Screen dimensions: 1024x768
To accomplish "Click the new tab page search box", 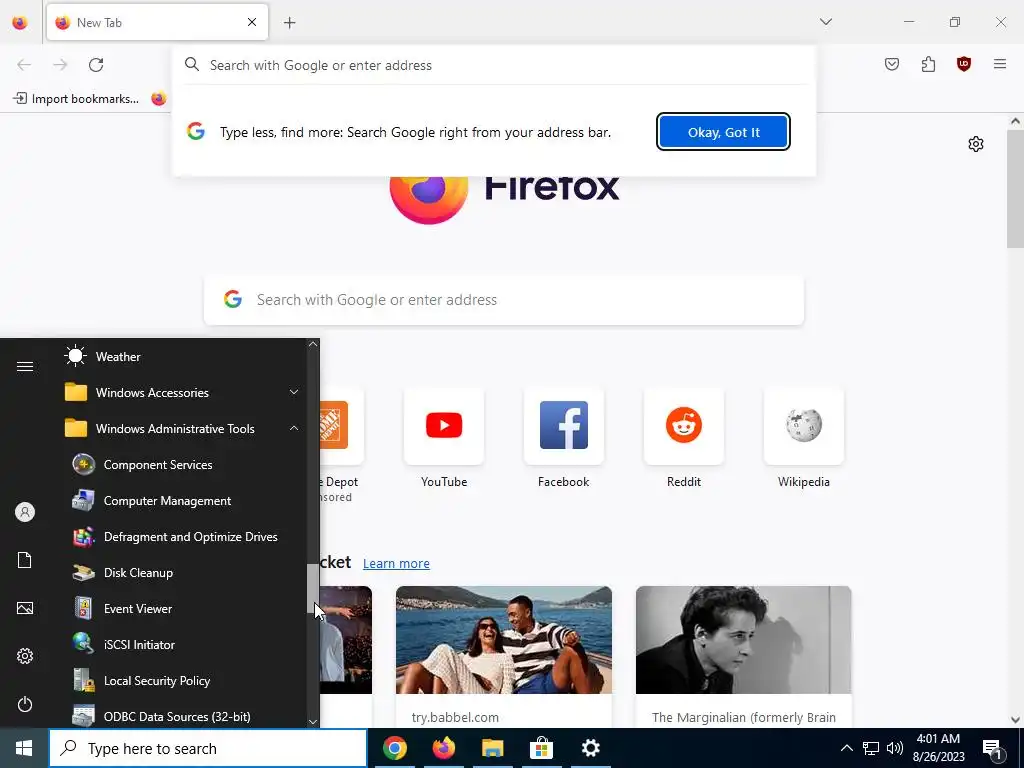I will (x=504, y=300).
